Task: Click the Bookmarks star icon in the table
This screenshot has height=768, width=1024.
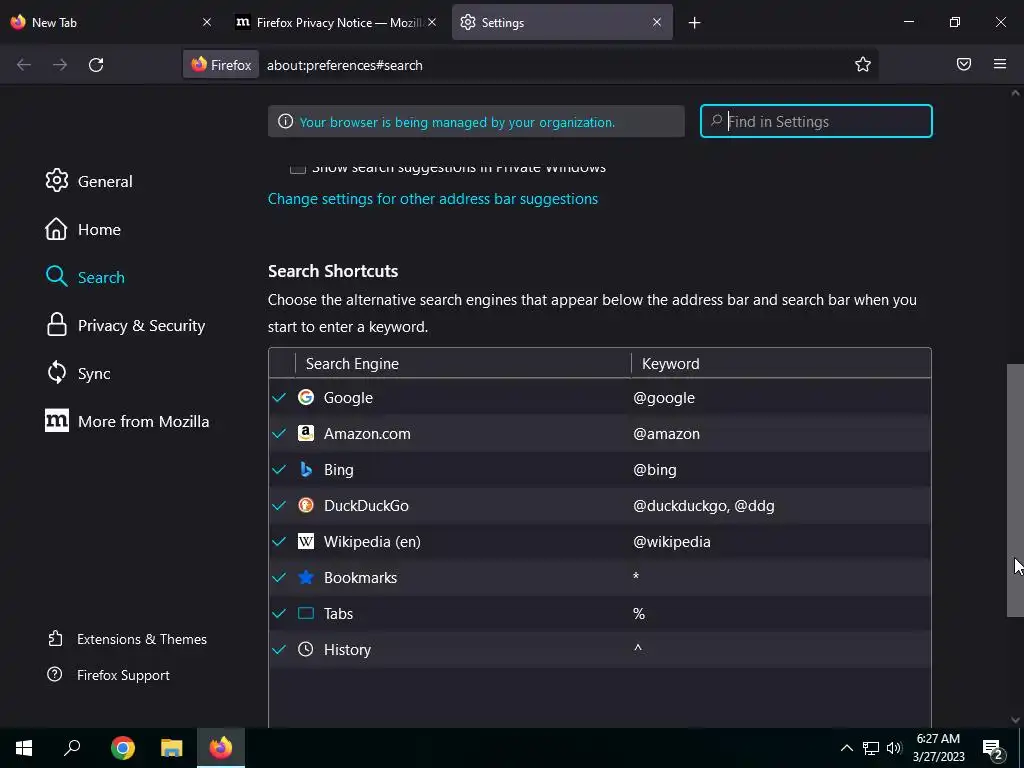Action: click(306, 577)
